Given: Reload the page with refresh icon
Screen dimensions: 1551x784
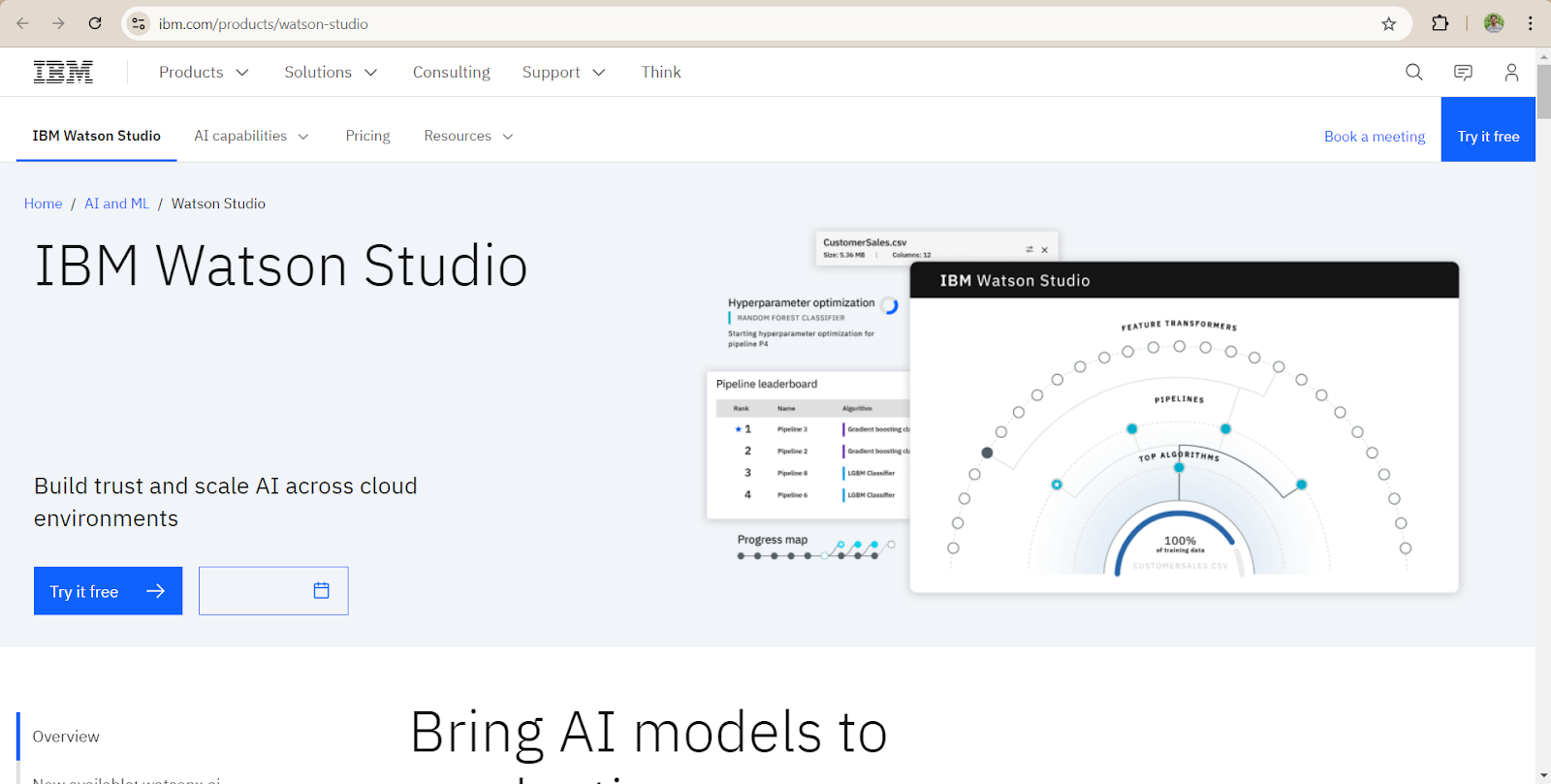Looking at the screenshot, I should click(95, 23).
